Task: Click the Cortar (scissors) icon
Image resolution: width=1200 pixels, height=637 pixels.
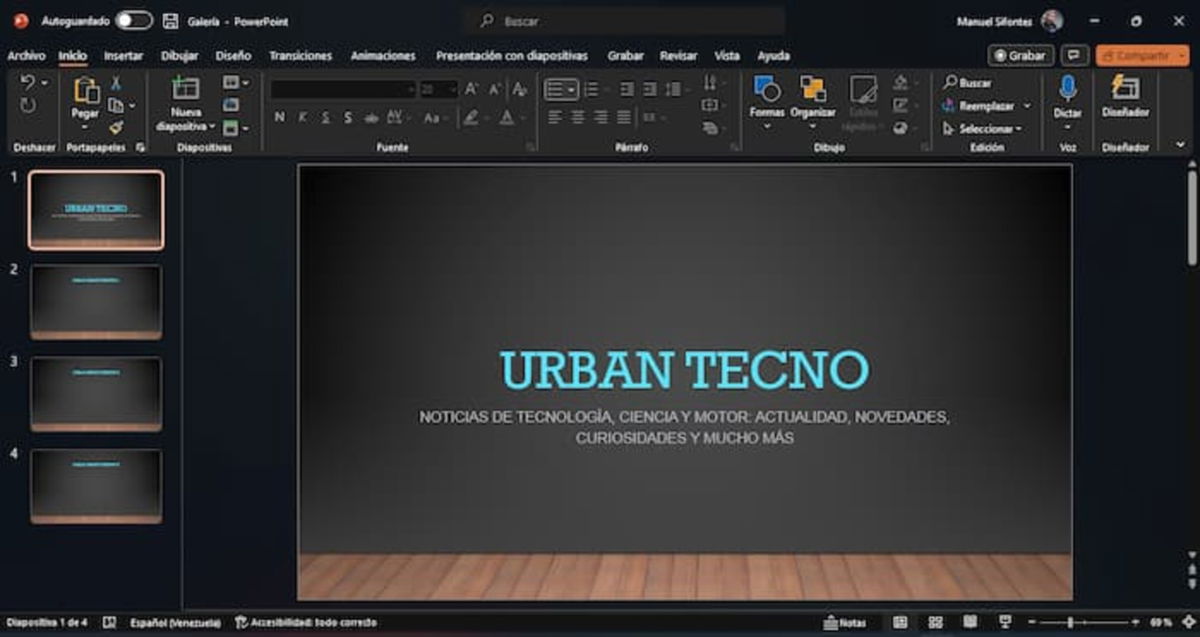Action: coord(116,83)
